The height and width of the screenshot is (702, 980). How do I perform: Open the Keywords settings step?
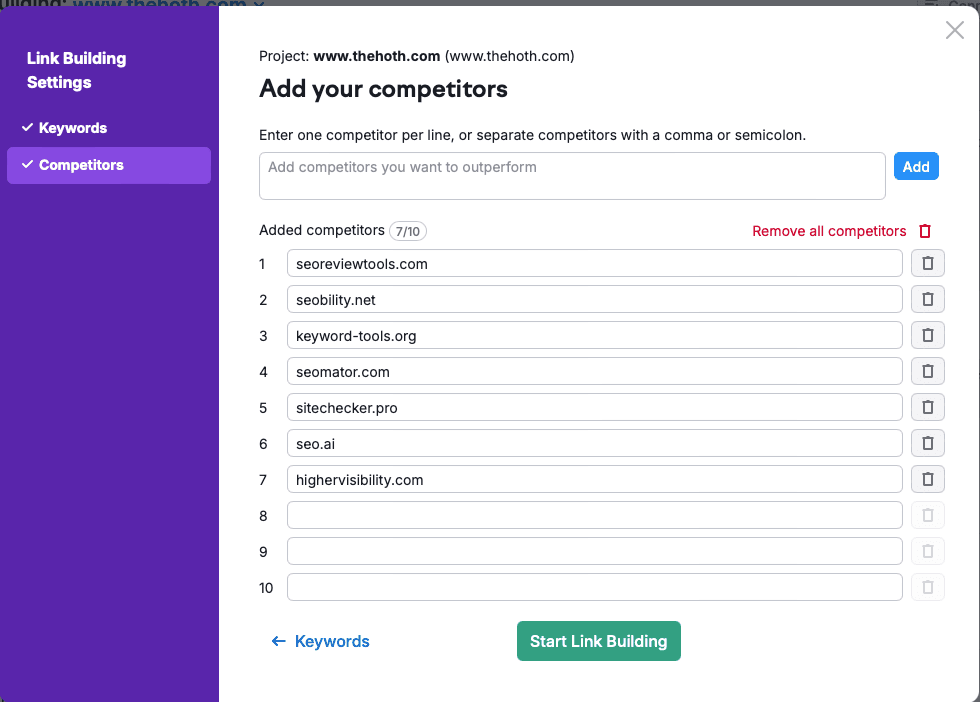[x=72, y=128]
